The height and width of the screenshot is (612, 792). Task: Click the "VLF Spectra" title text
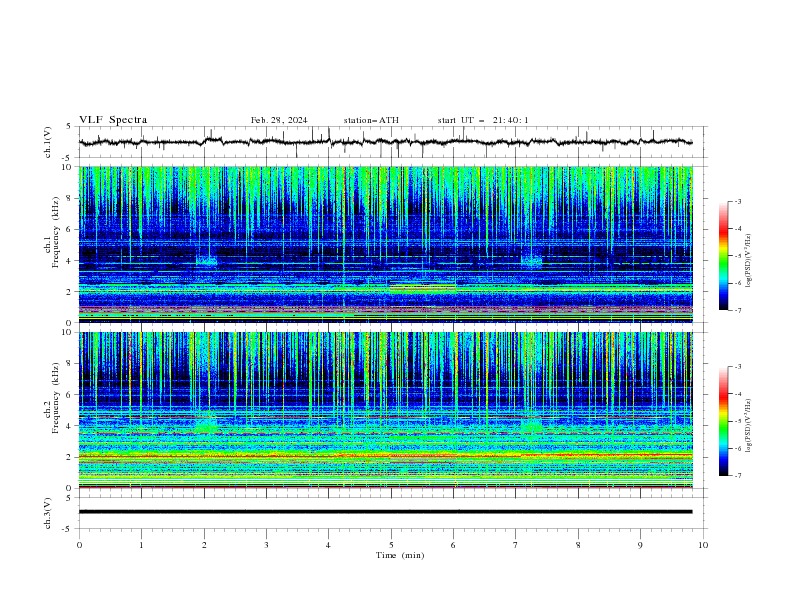click(x=113, y=120)
